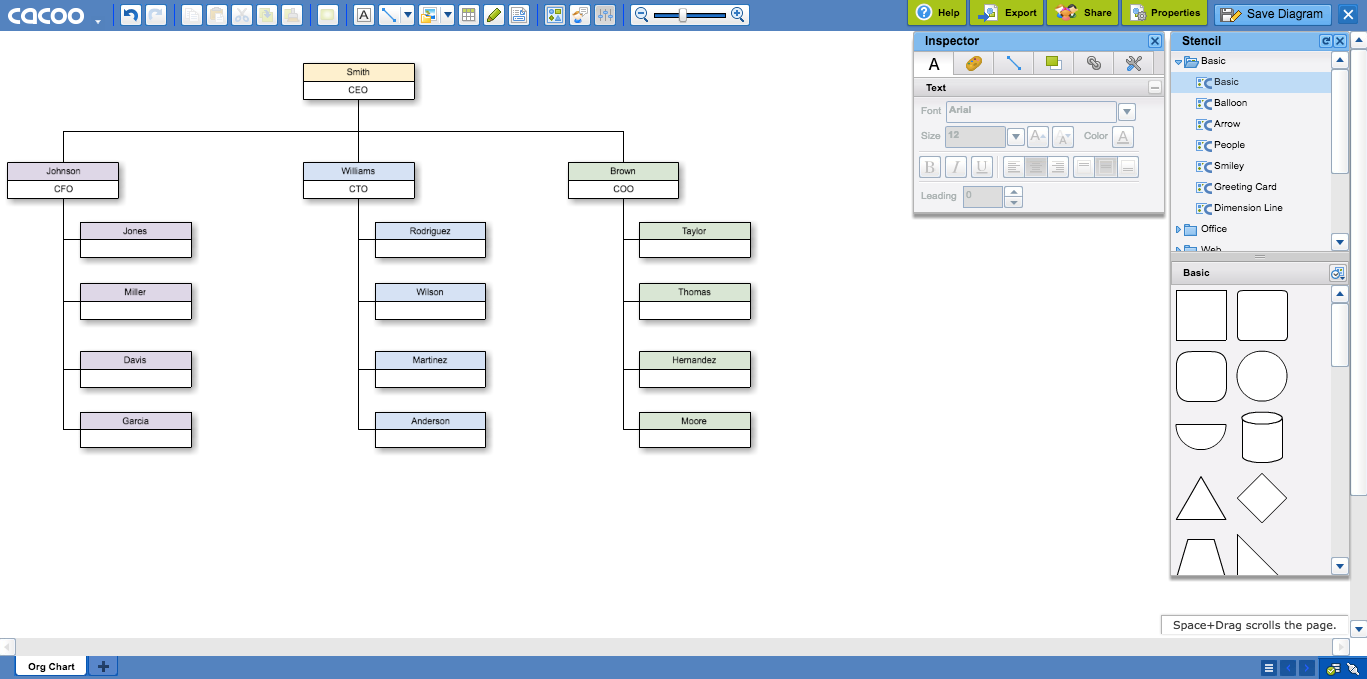Select the Balloon stencil item
This screenshot has height=679, width=1367.
coord(1230,103)
